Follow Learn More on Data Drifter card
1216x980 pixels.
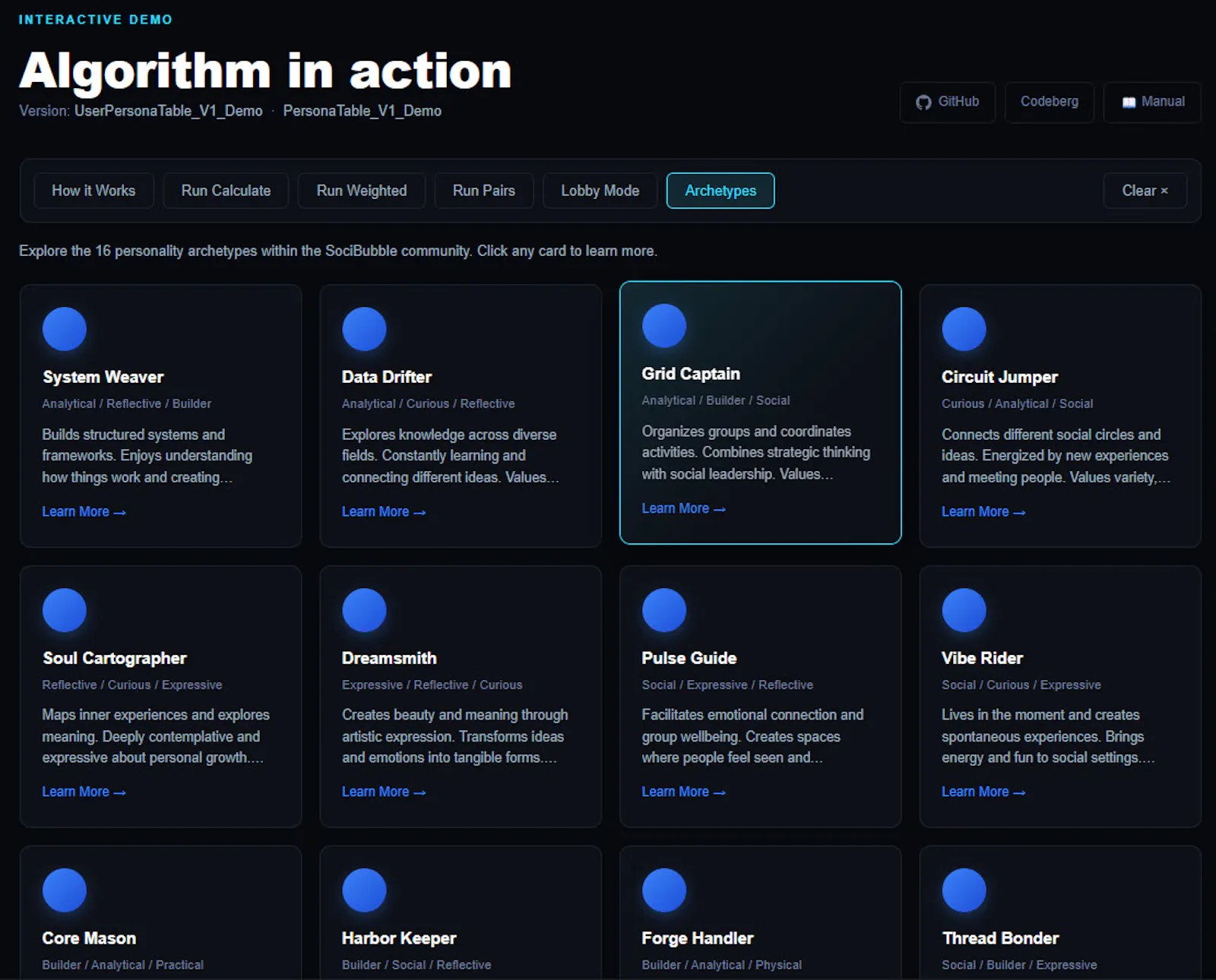coord(384,512)
